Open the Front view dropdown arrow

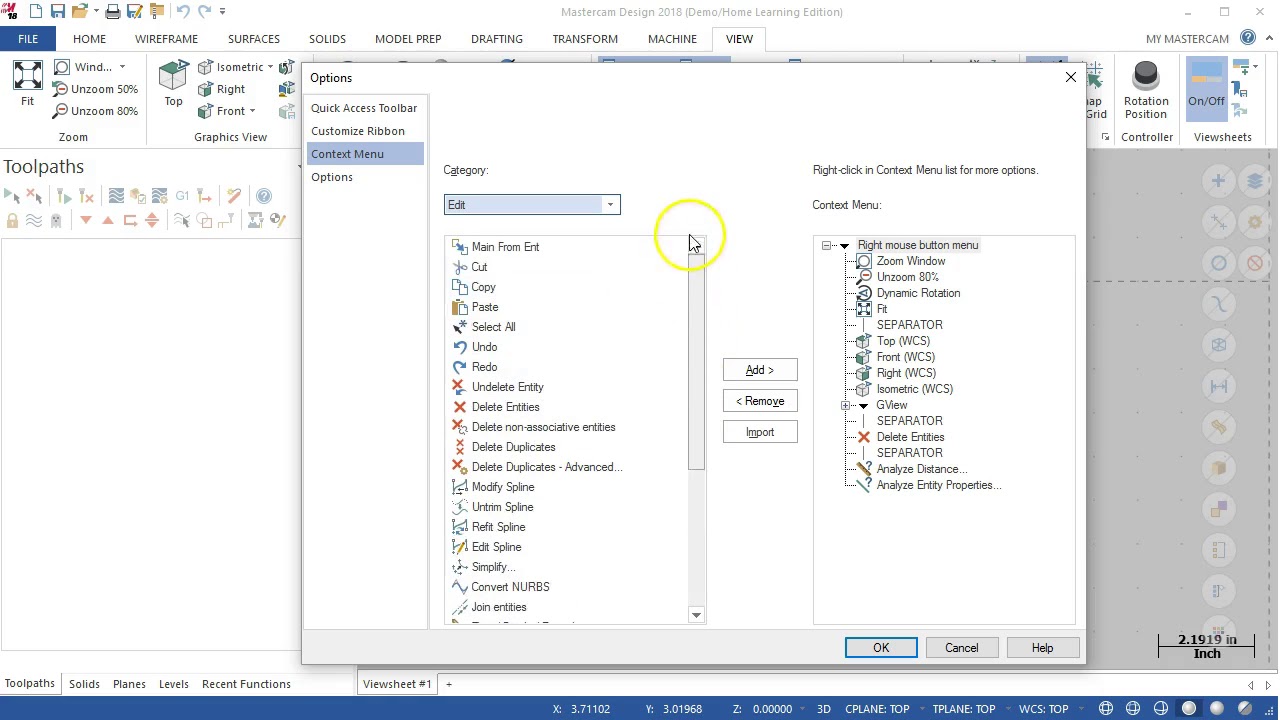pyautogui.click(x=252, y=111)
